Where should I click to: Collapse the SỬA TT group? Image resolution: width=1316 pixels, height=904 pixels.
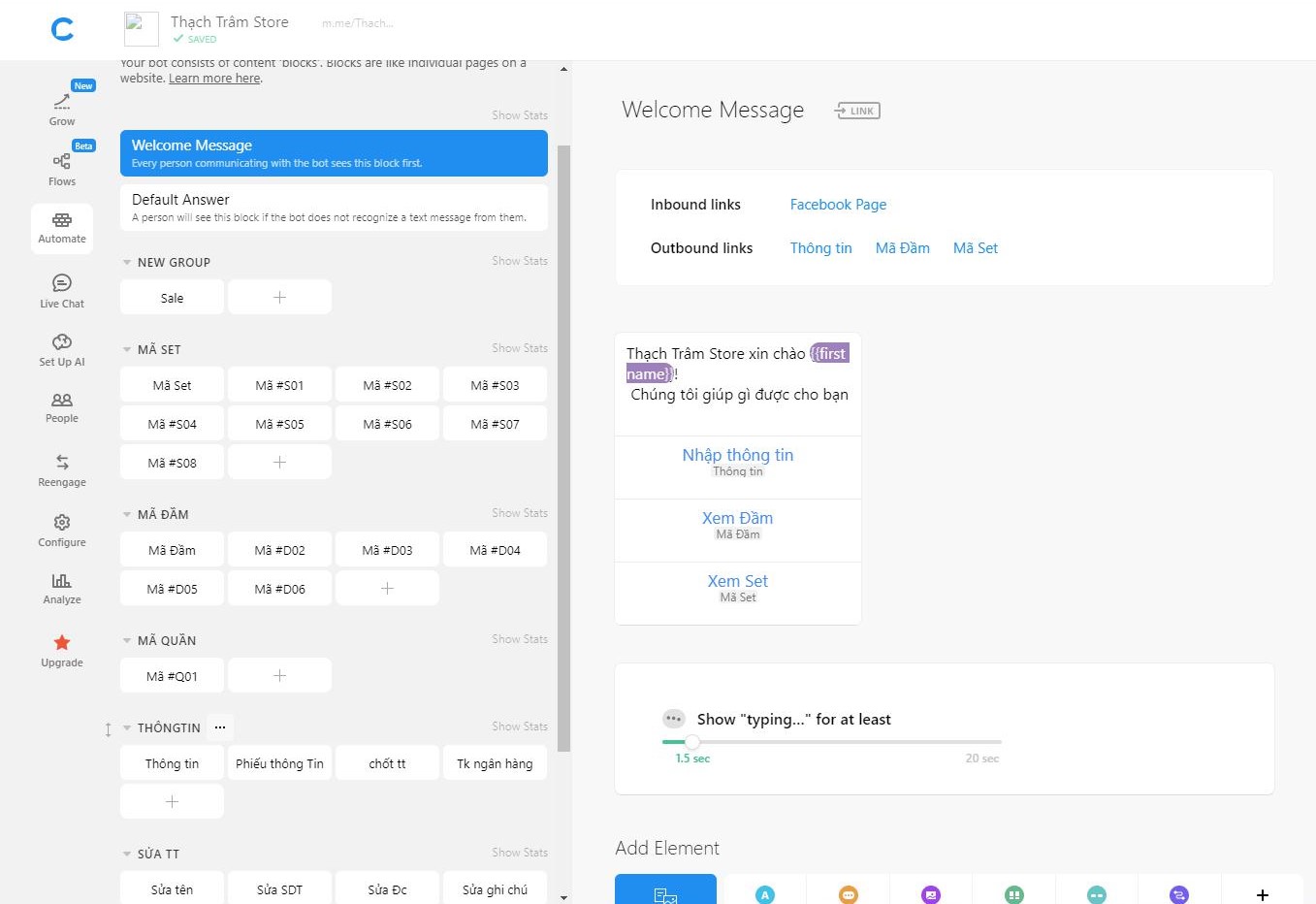coord(126,854)
